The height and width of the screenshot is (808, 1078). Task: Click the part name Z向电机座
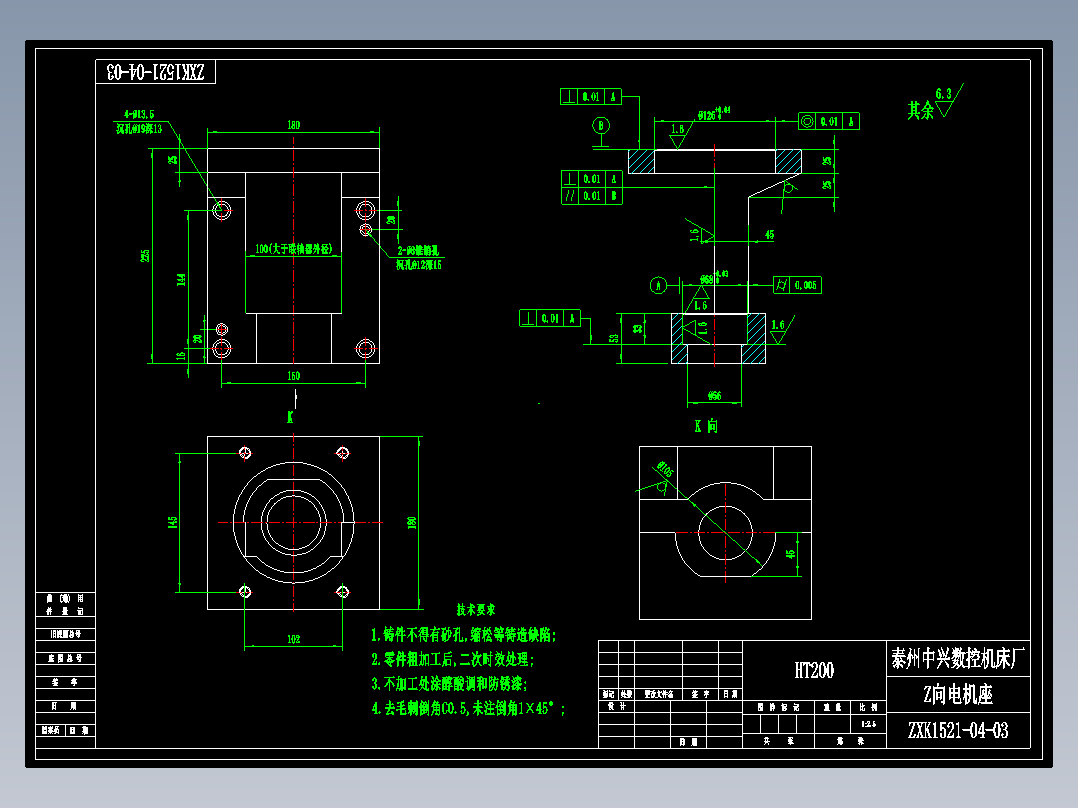pos(958,695)
